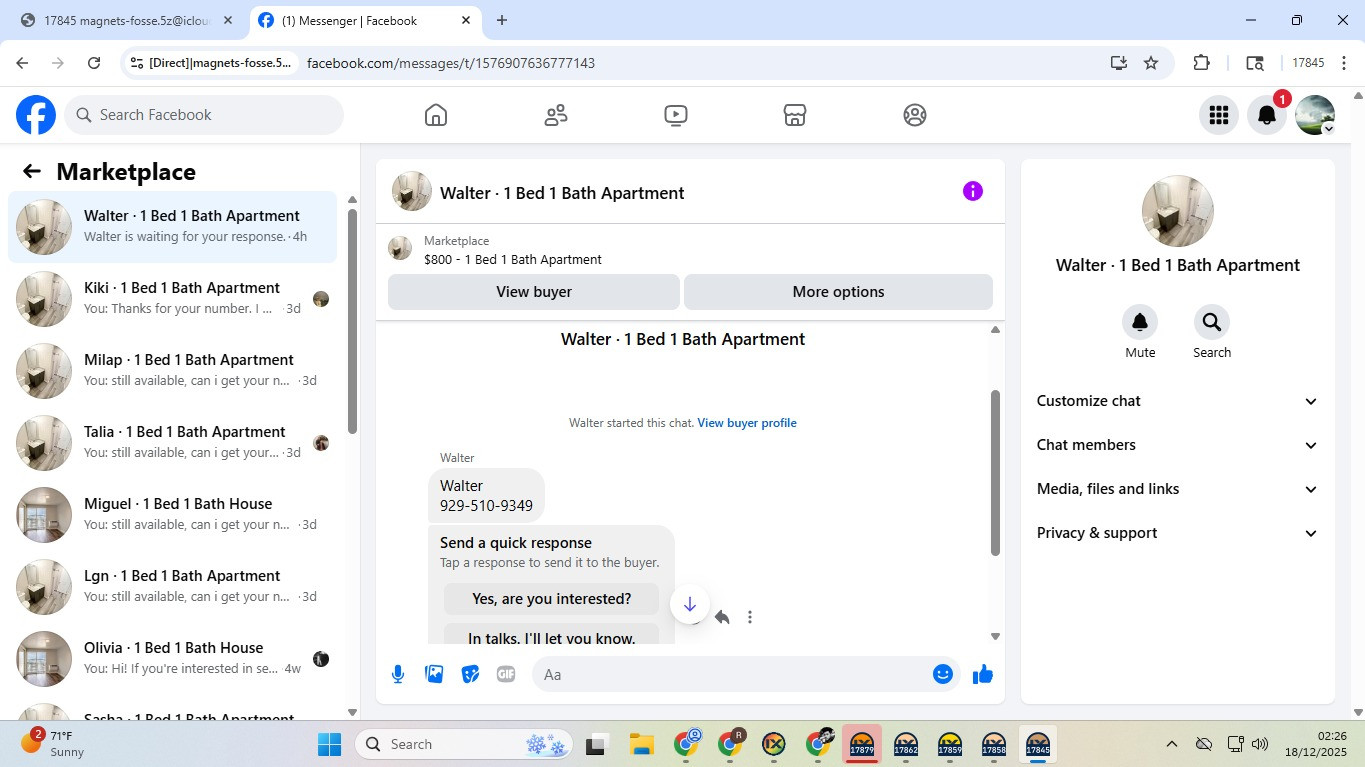The height and width of the screenshot is (767, 1365).
Task: Expand Media, files and links section
Action: click(1178, 489)
